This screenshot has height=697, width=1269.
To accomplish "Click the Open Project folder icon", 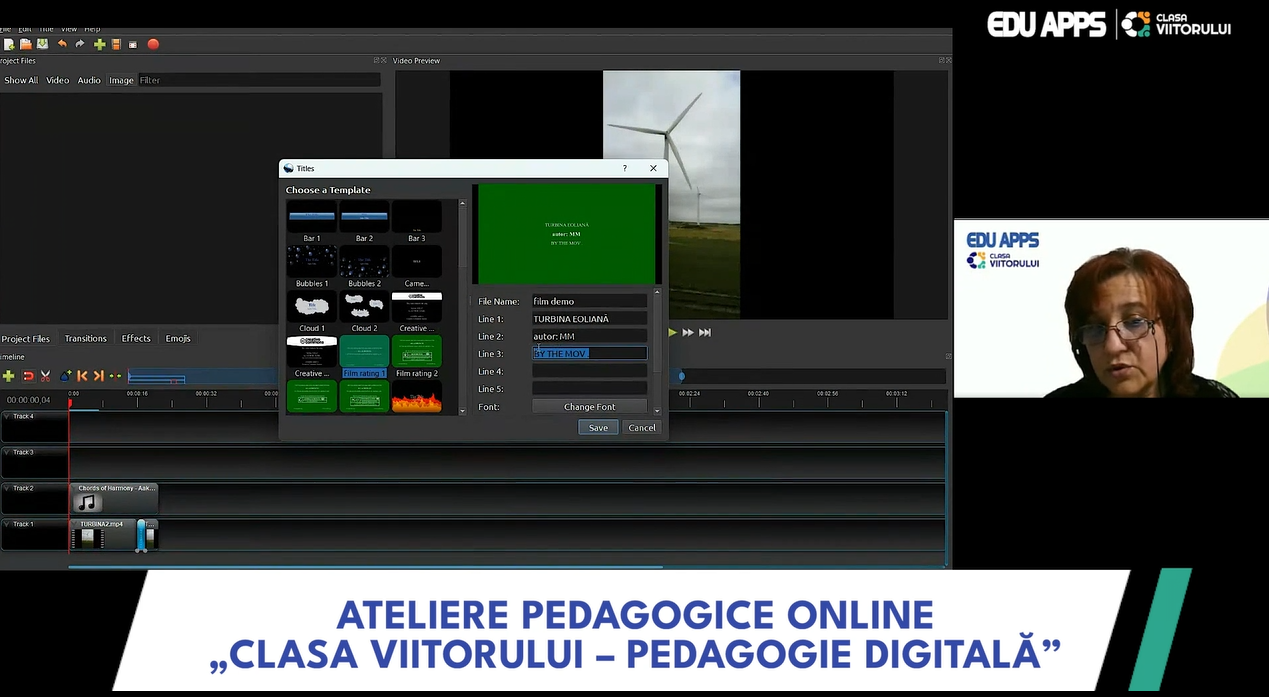I will click(26, 45).
